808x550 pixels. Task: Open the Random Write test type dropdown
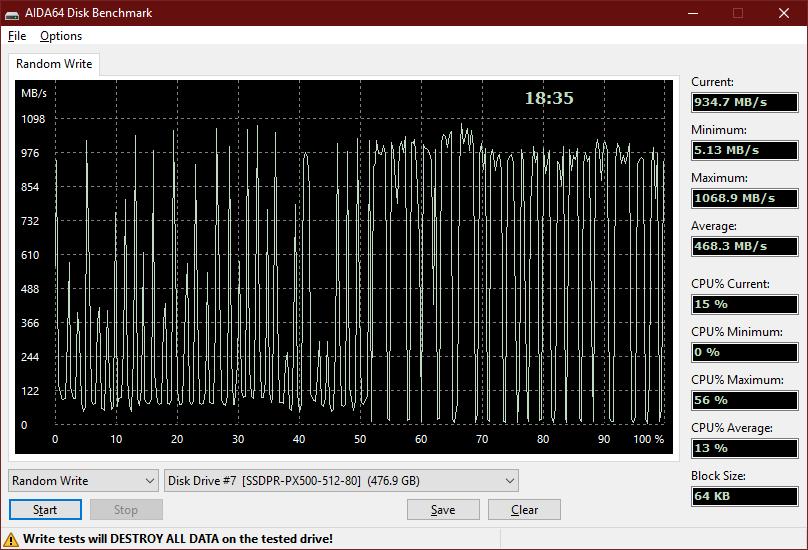point(83,481)
